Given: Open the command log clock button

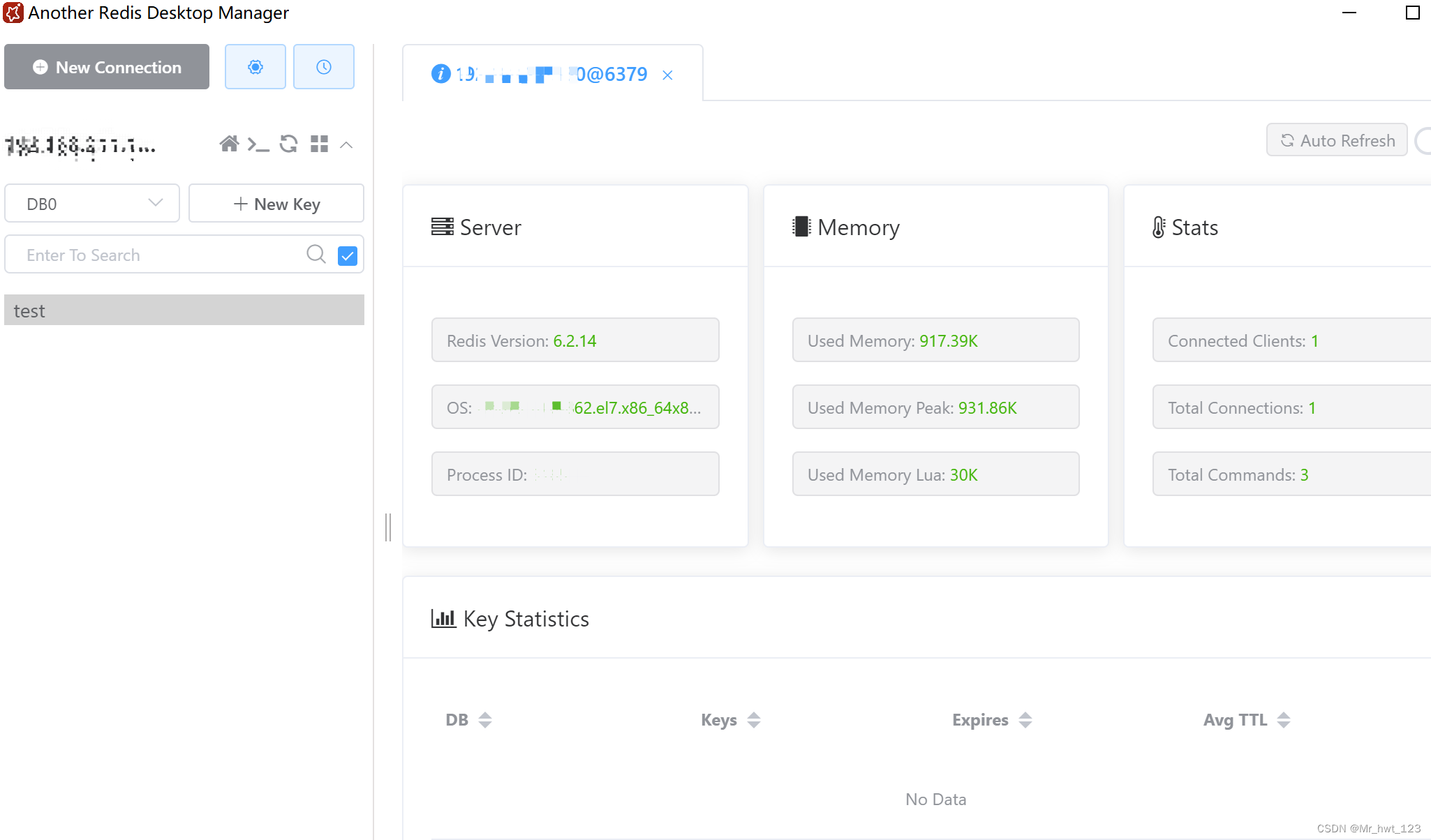Looking at the screenshot, I should [x=323, y=67].
